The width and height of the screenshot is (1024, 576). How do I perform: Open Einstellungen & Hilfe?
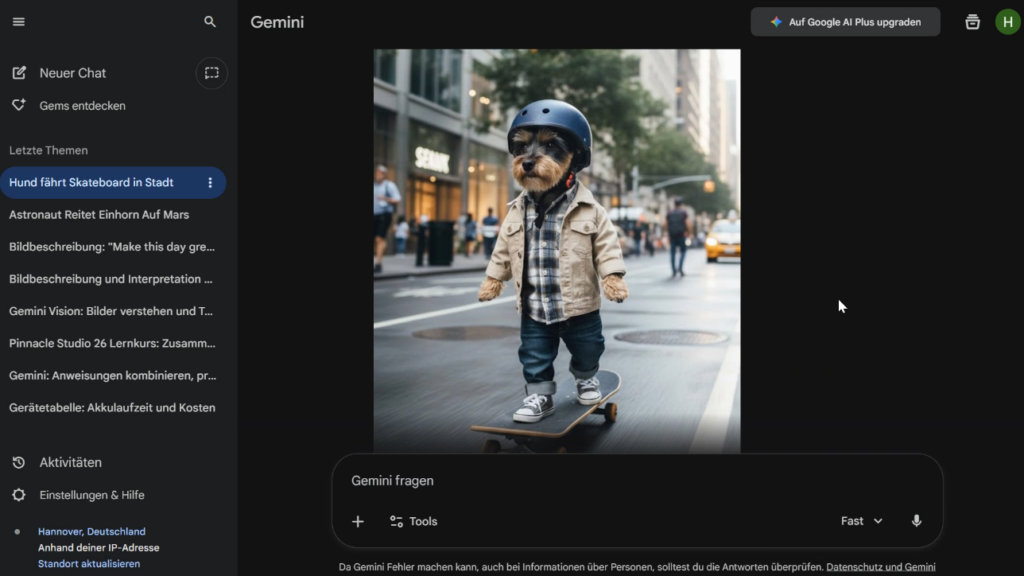coord(91,495)
